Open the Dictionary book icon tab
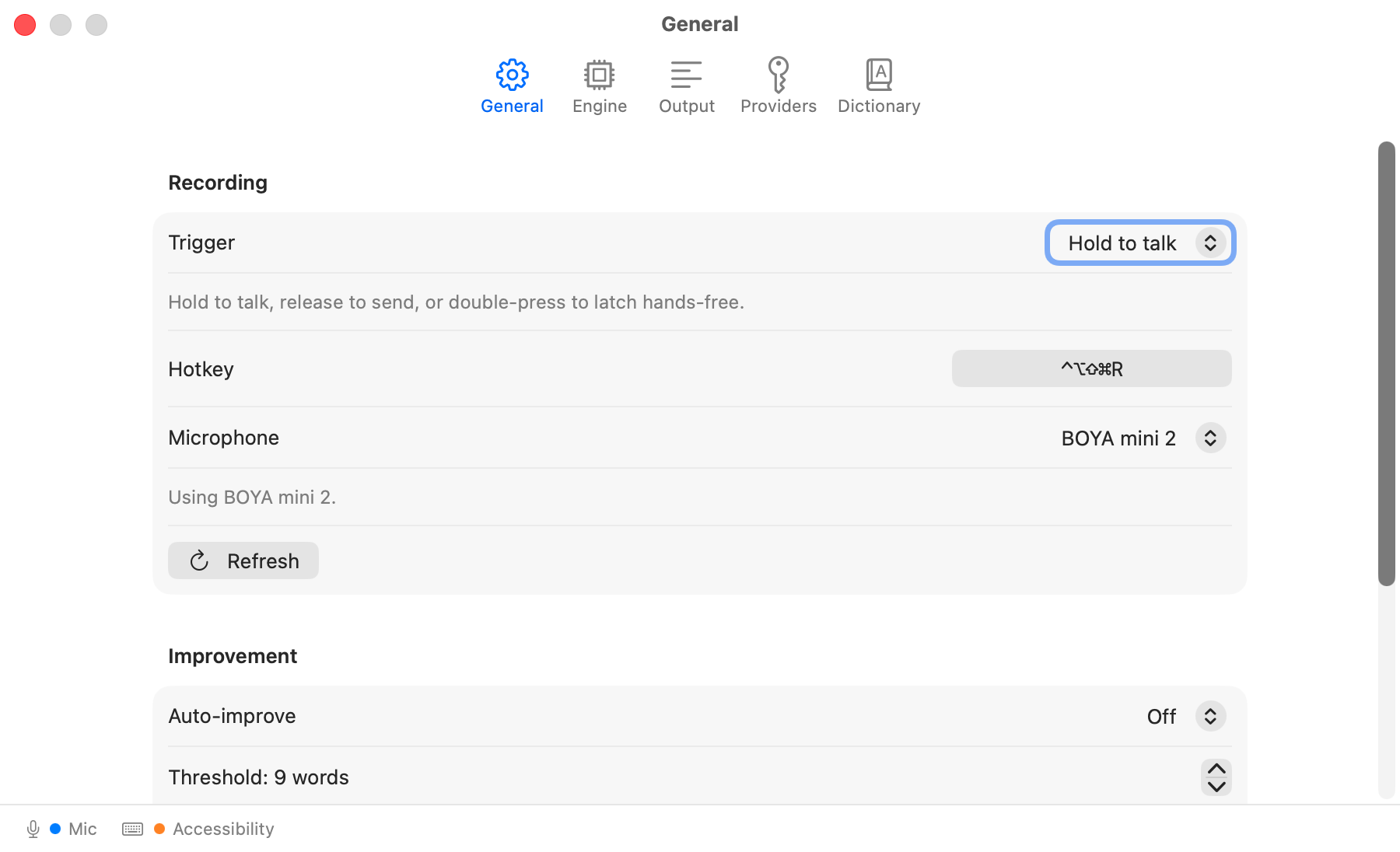This screenshot has height=852, width=1400. point(879,75)
